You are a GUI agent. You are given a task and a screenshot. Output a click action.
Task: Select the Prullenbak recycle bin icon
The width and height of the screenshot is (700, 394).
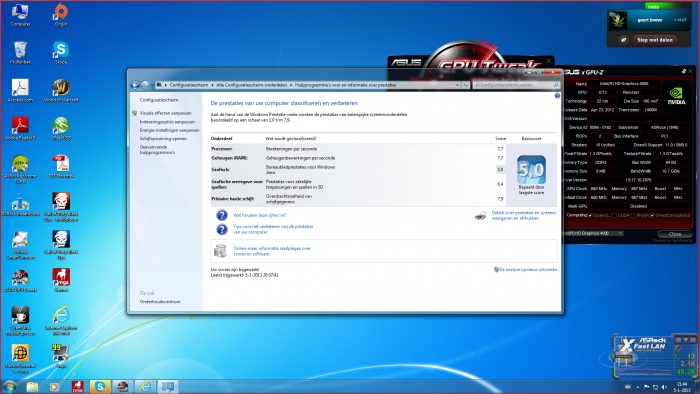pos(20,53)
